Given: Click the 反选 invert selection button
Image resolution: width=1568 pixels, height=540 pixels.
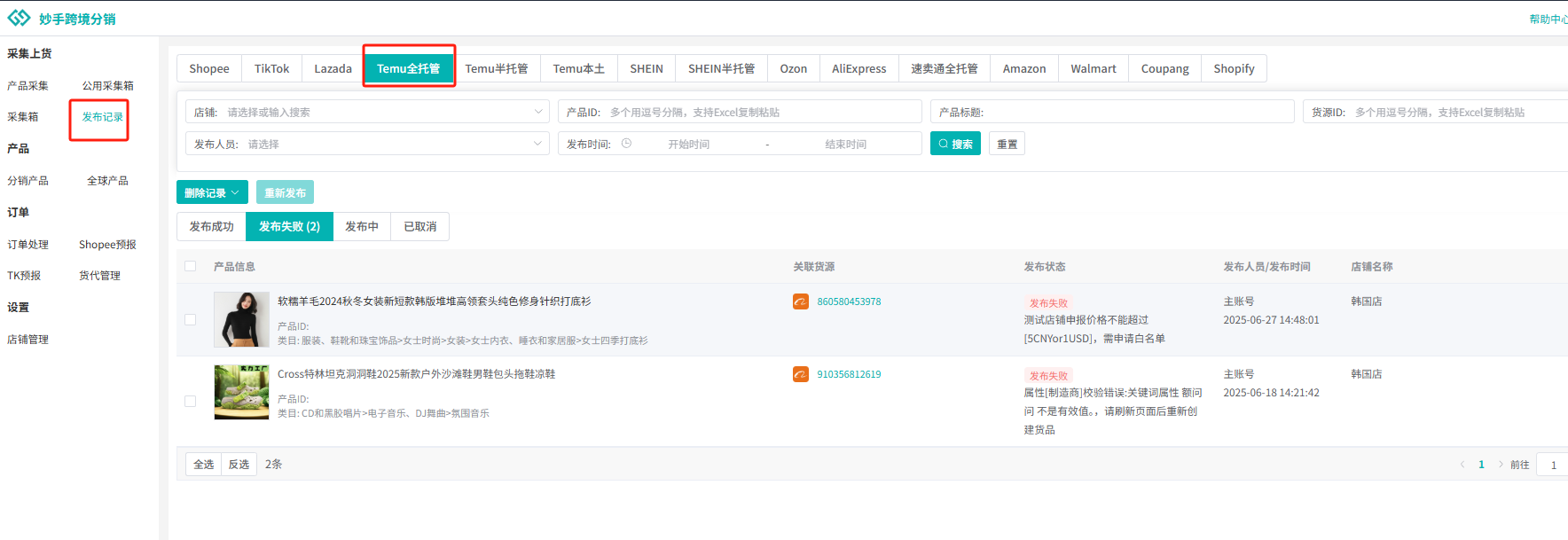Looking at the screenshot, I should point(239,464).
